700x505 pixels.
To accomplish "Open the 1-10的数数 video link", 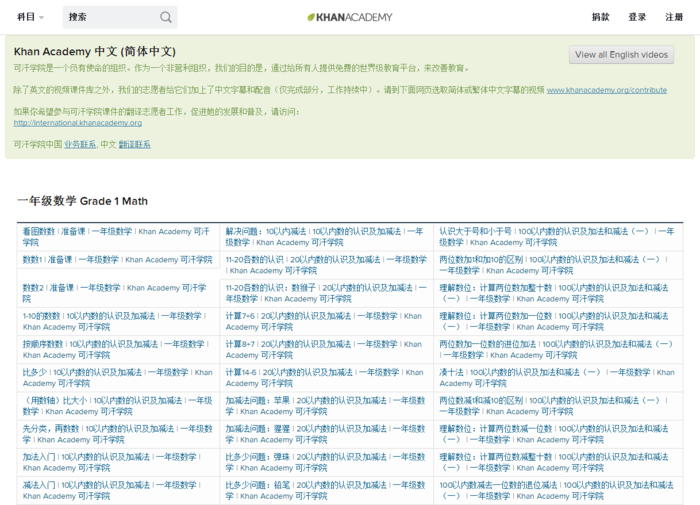I will pos(114,321).
